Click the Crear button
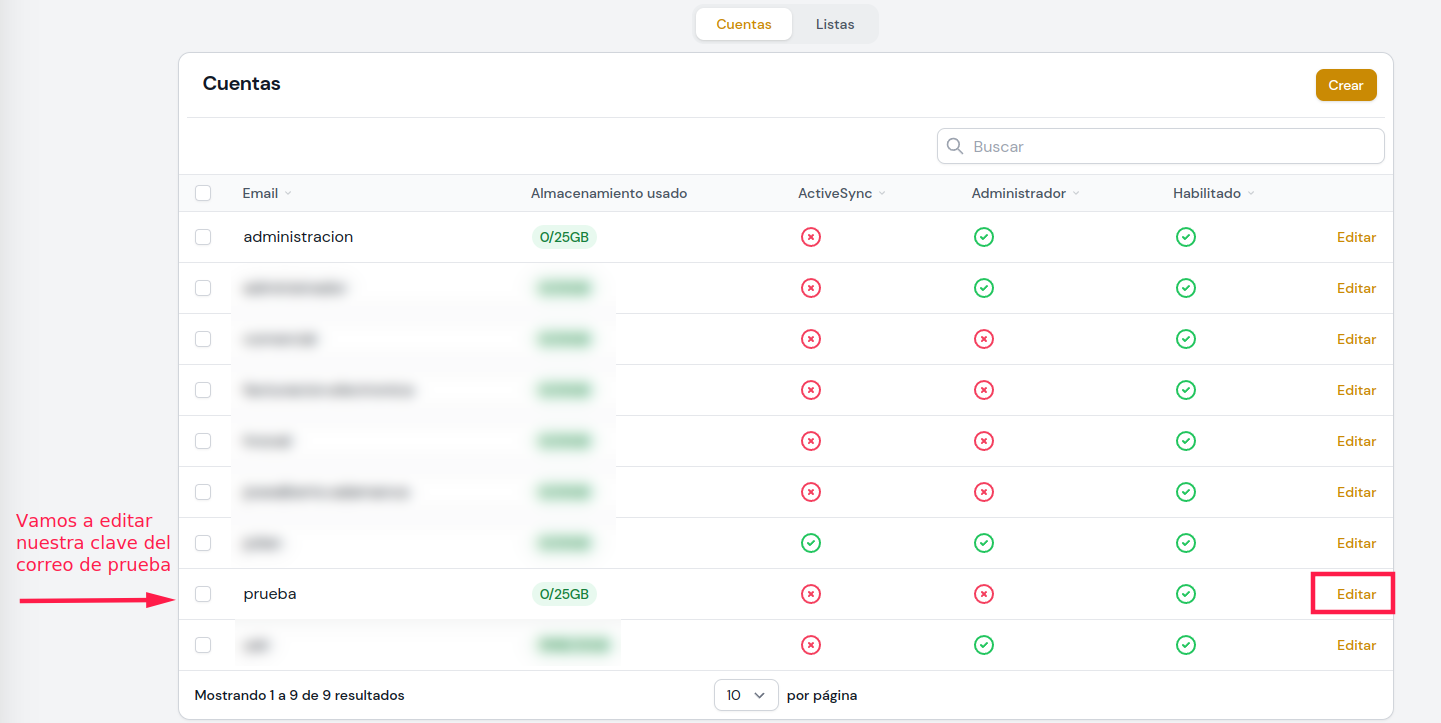The width and height of the screenshot is (1441, 723). (1346, 85)
